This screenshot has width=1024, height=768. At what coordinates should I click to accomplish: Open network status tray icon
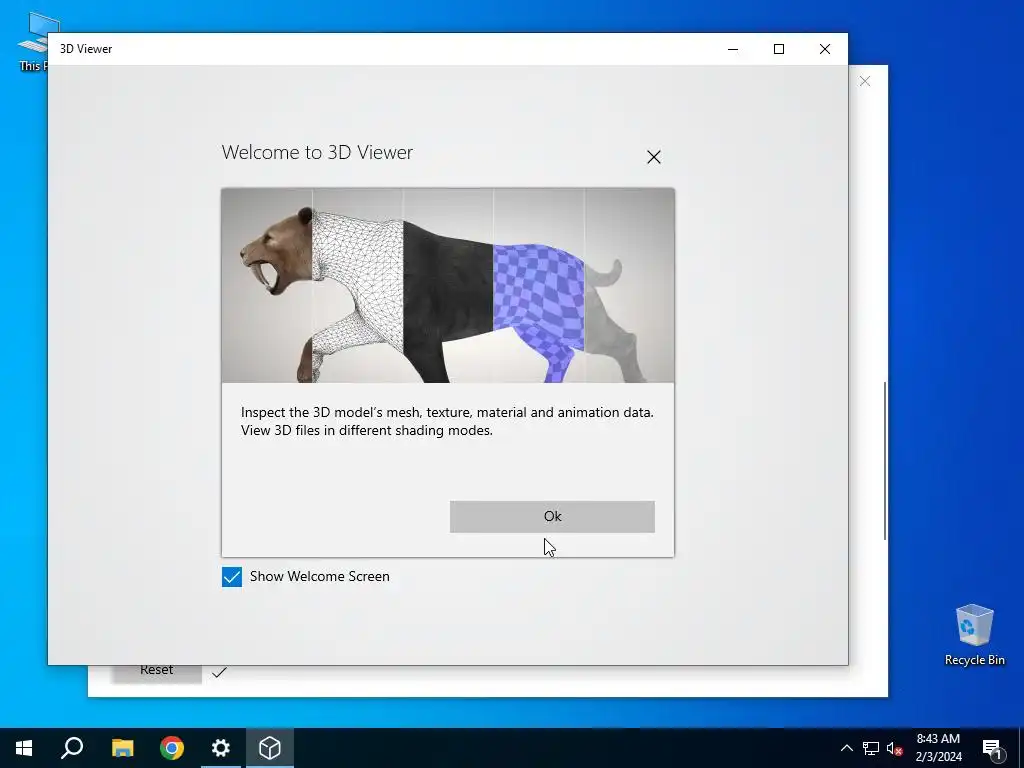871,748
